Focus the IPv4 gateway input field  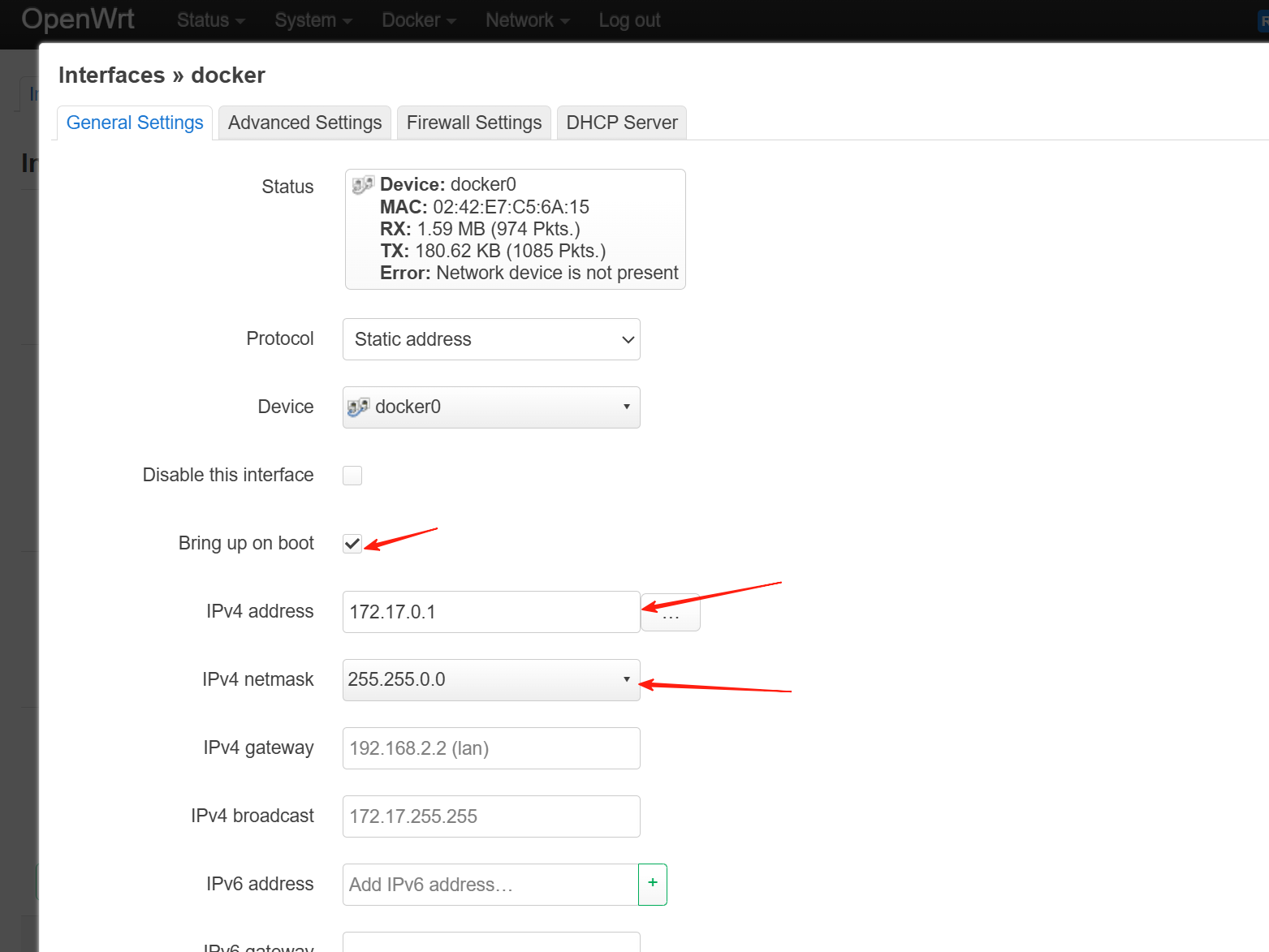click(x=491, y=748)
